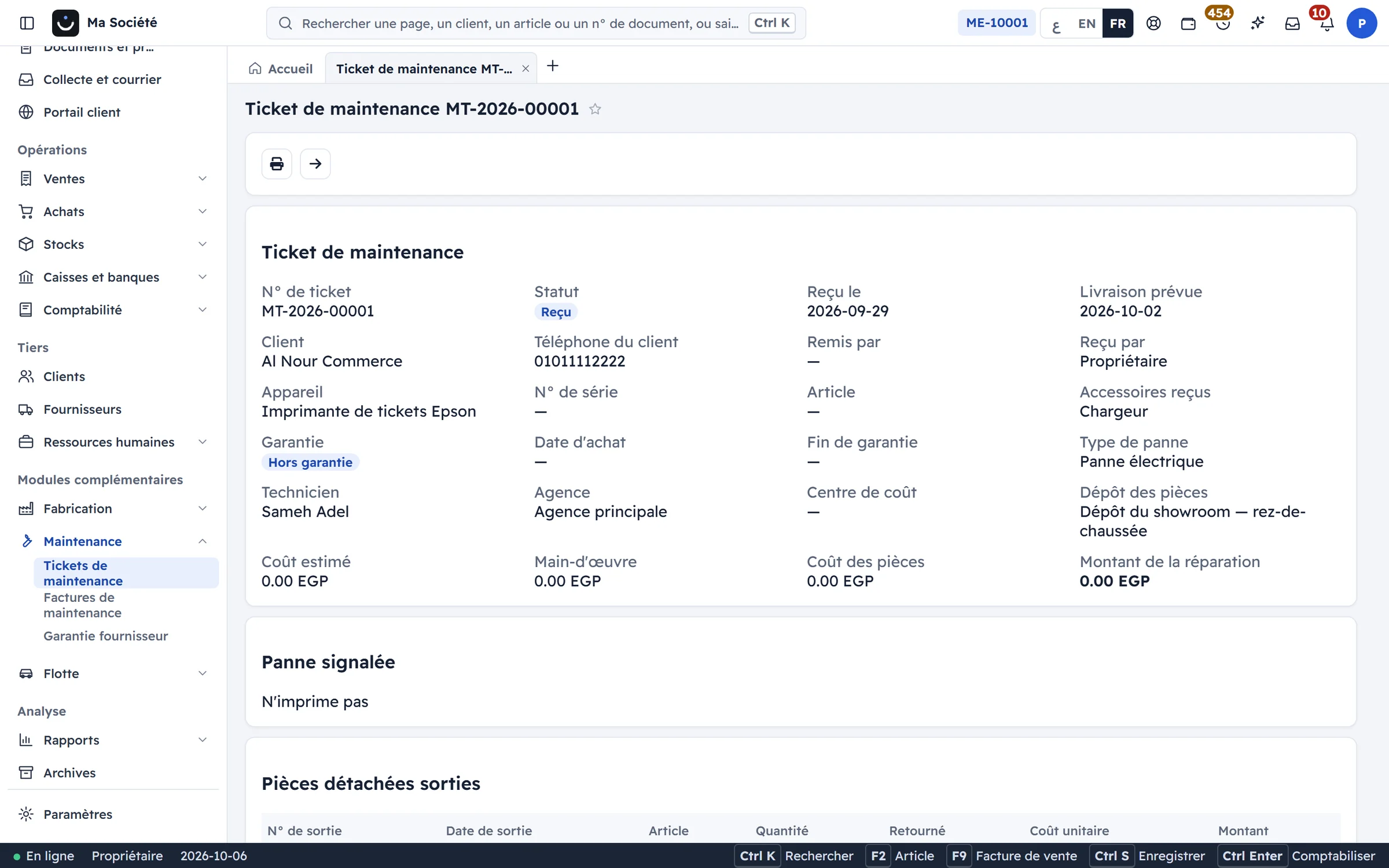Click the arrow forward action button
Viewport: 1389px width, 868px height.
pyautogui.click(x=315, y=164)
